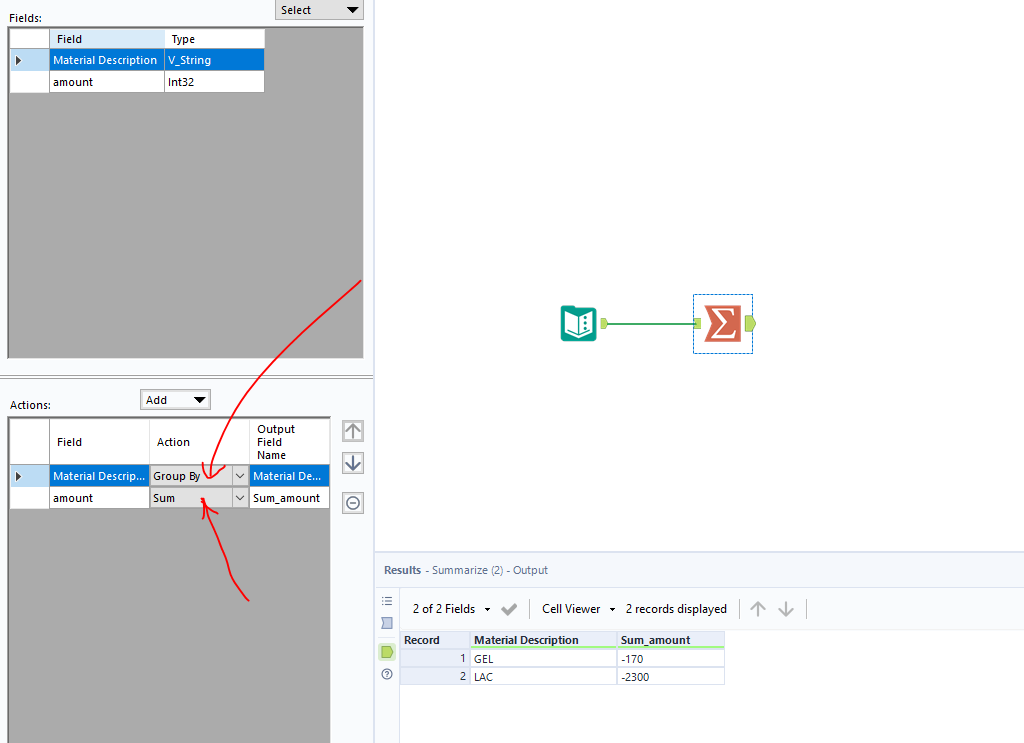This screenshot has height=743, width=1024.
Task: Move selected action up with the up arrow
Action: point(352,430)
